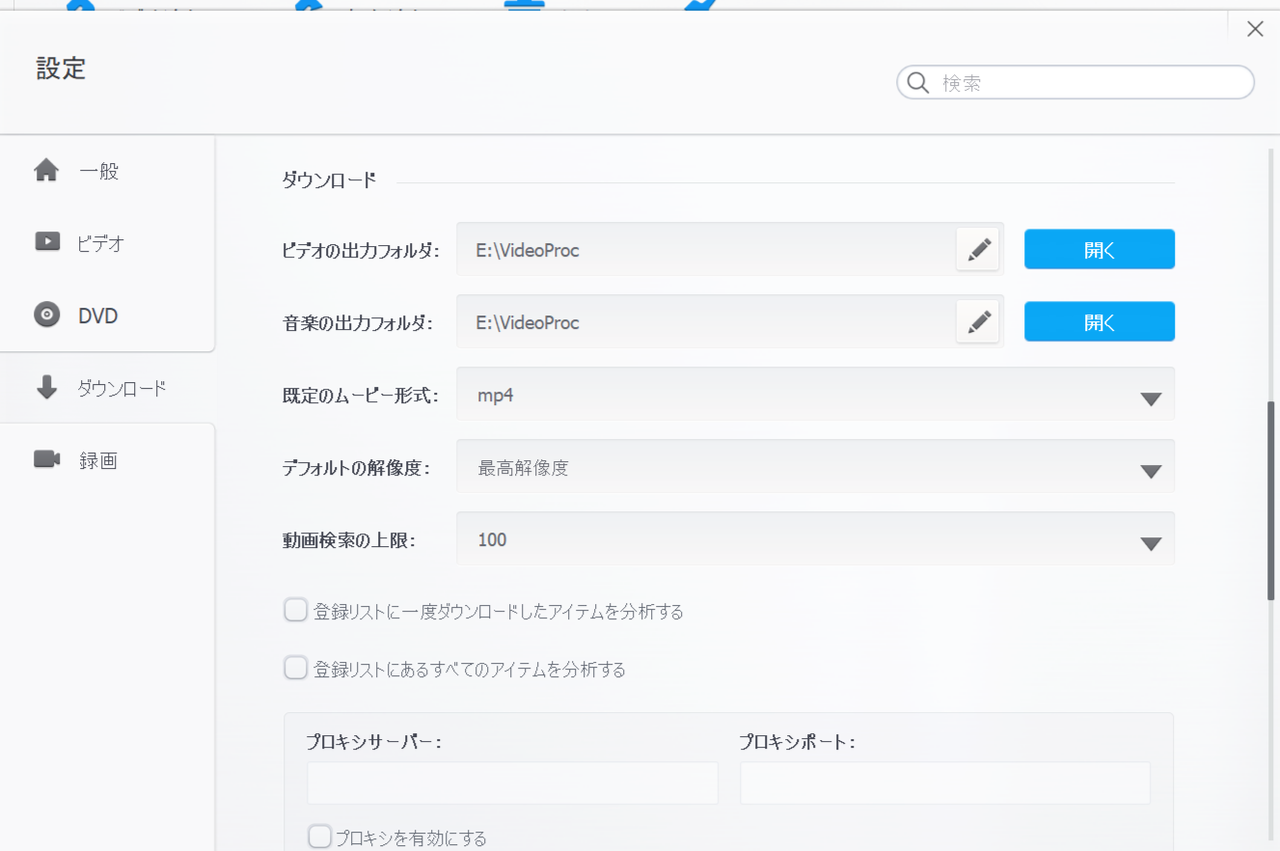Click the magnifier icon in search box
The width and height of the screenshot is (1280, 851).
918,83
